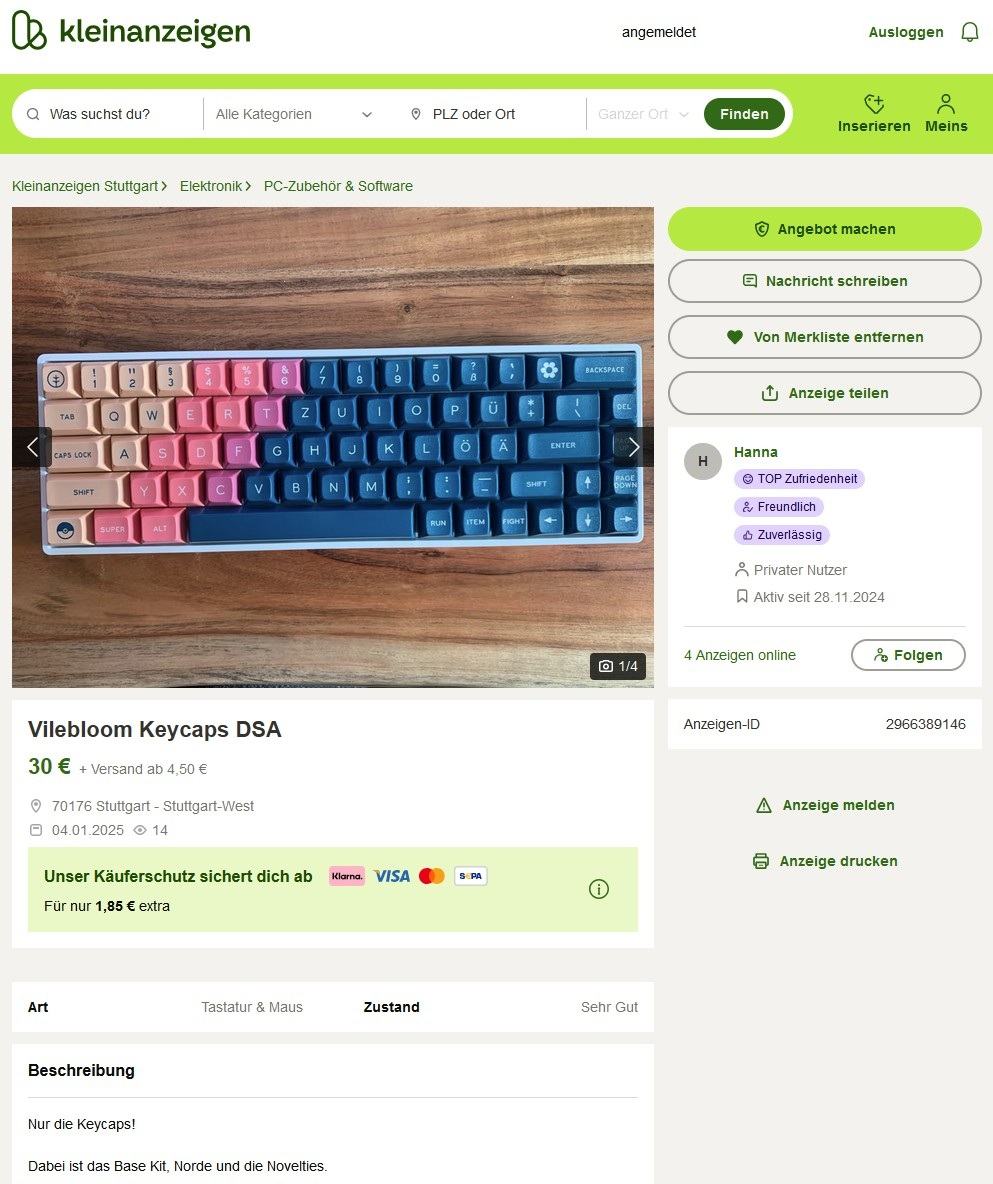Open Inserieren to post an ad
This screenshot has height=1184, width=993.
874,113
